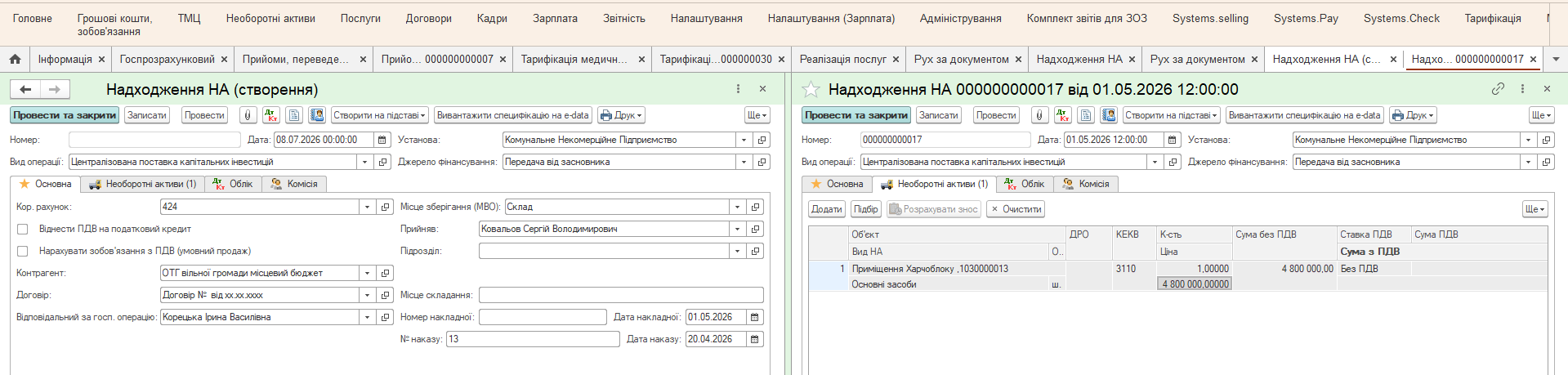Open Необоротні активи (1) tab in left form
Image resolution: width=1568 pixels, height=375 pixels.
[142, 184]
